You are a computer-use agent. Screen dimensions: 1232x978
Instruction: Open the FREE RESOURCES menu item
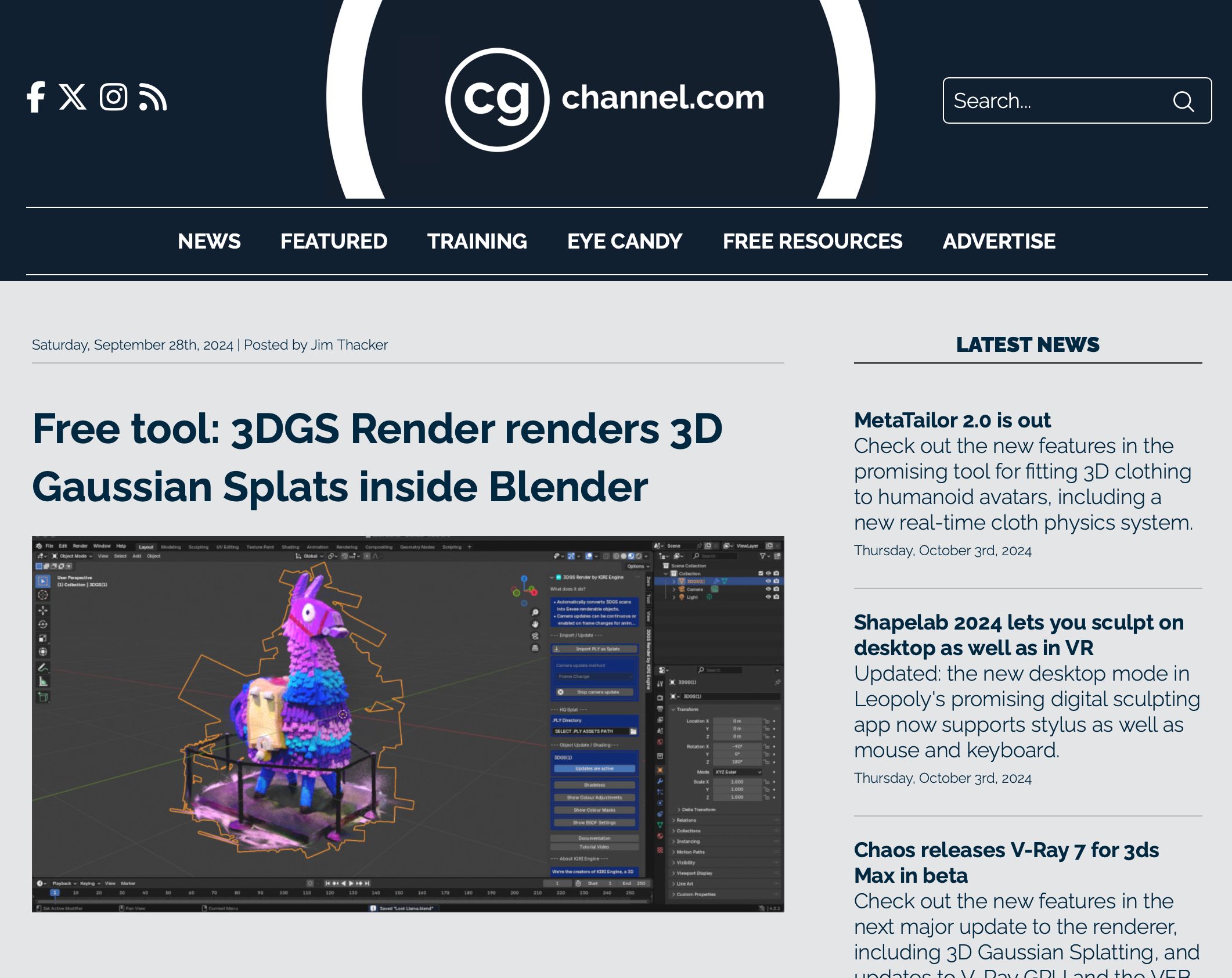point(812,241)
